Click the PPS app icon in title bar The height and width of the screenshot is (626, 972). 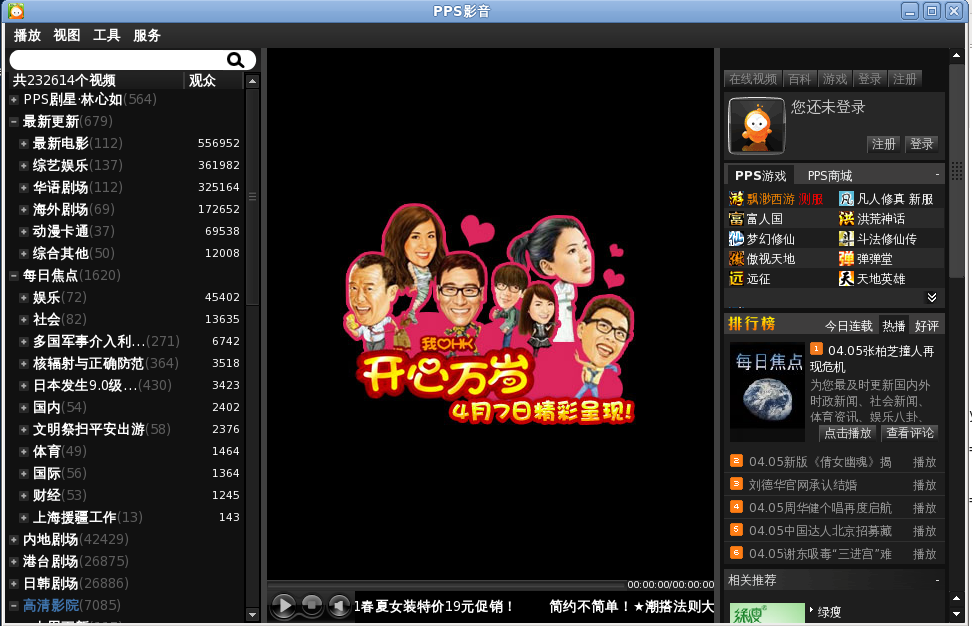15,11
